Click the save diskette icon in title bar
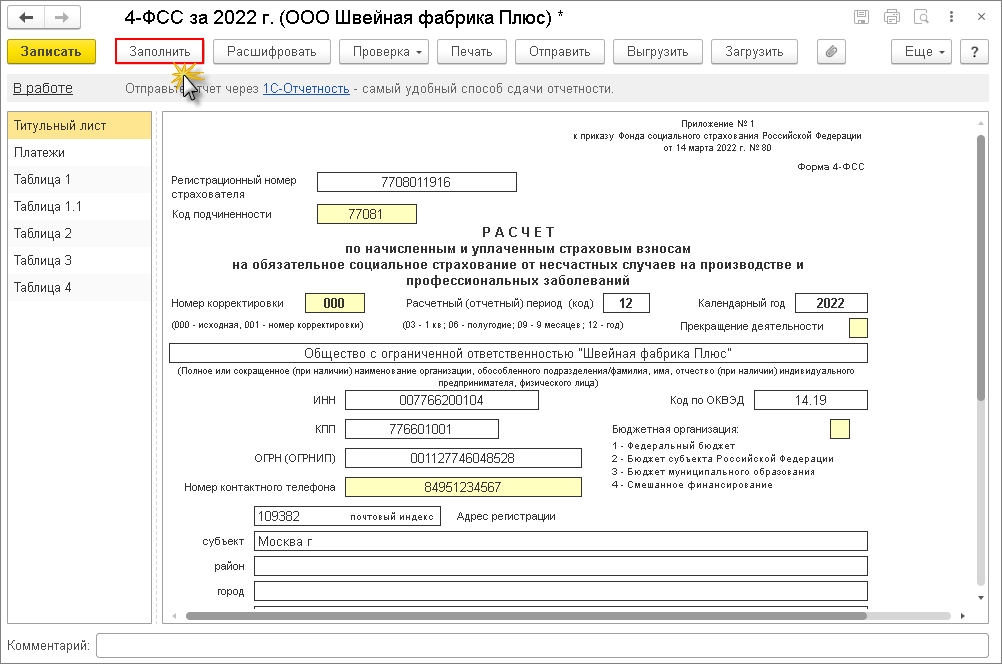The image size is (1002, 664). tap(861, 17)
